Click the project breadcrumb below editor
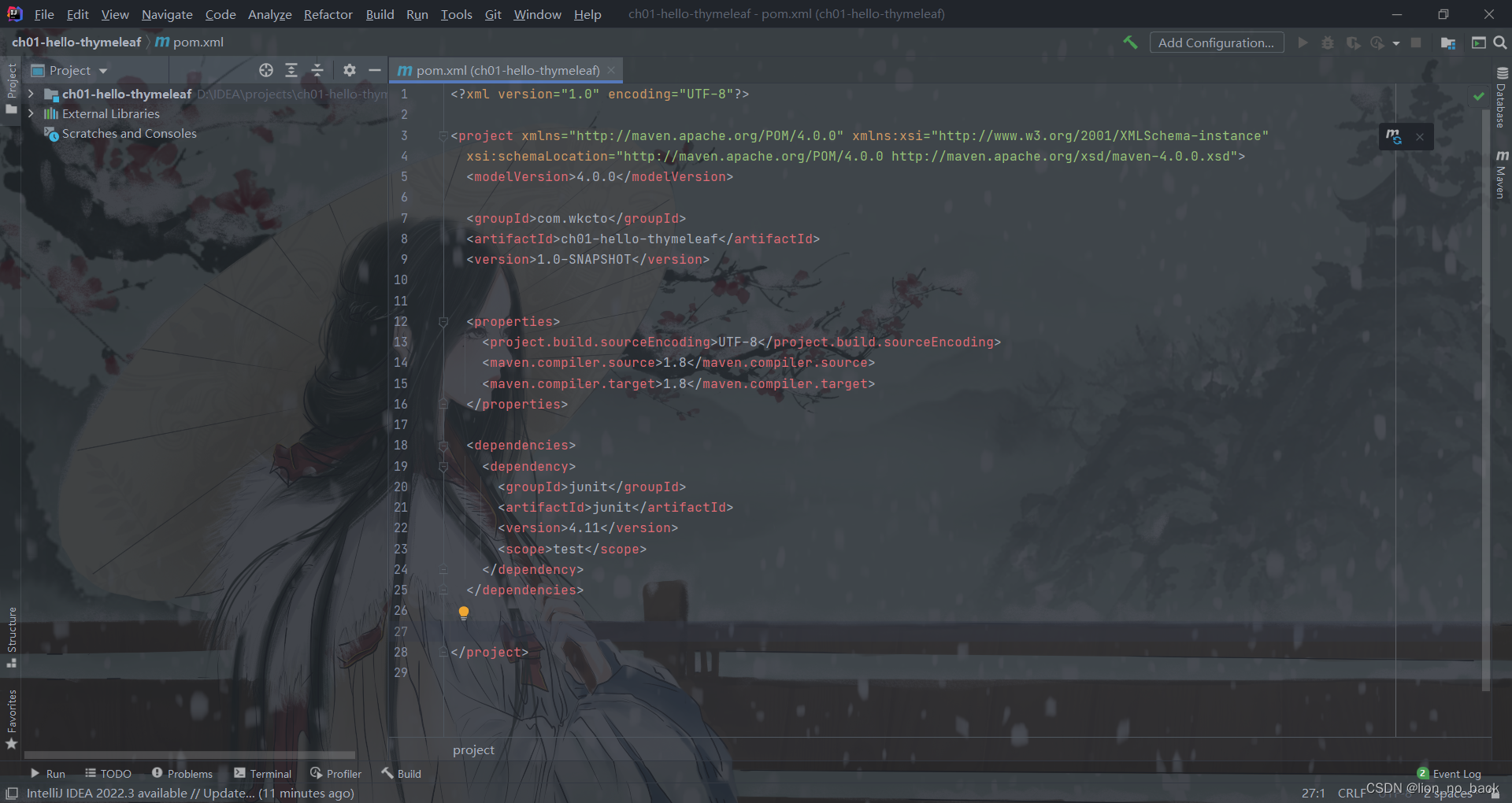 [473, 750]
